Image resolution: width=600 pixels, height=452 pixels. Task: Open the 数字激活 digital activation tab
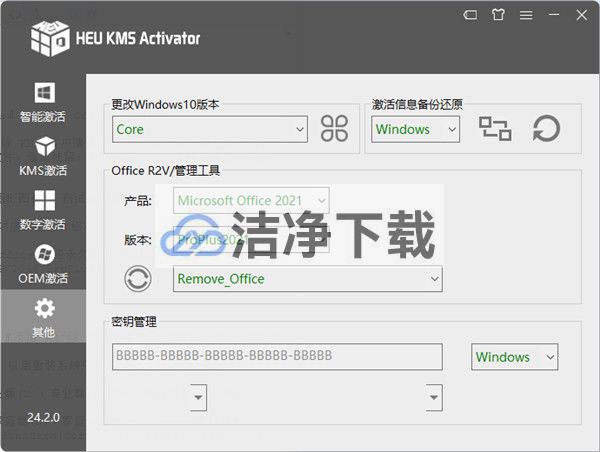point(43,210)
